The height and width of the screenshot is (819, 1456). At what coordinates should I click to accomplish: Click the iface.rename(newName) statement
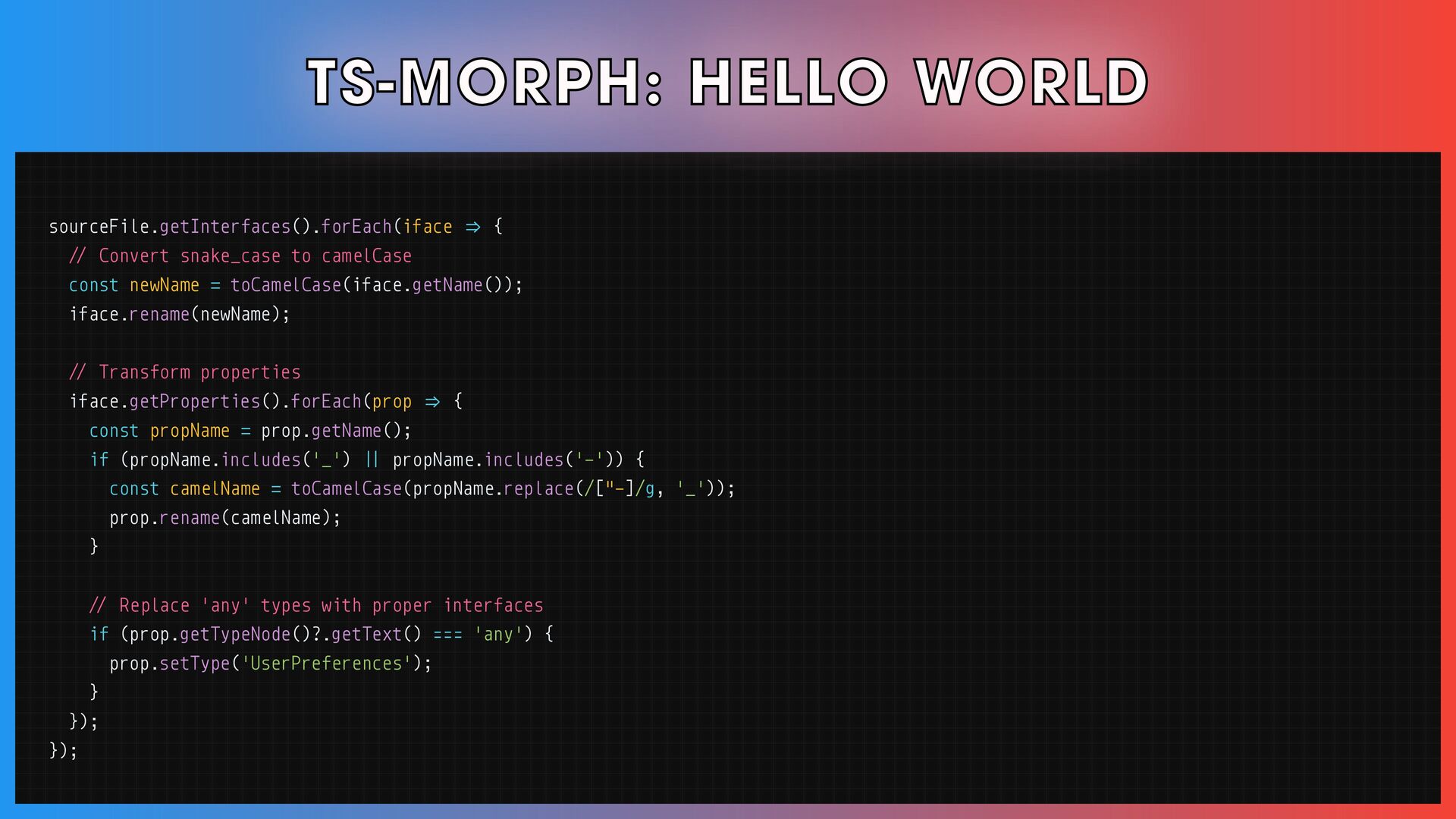pyautogui.click(x=180, y=314)
